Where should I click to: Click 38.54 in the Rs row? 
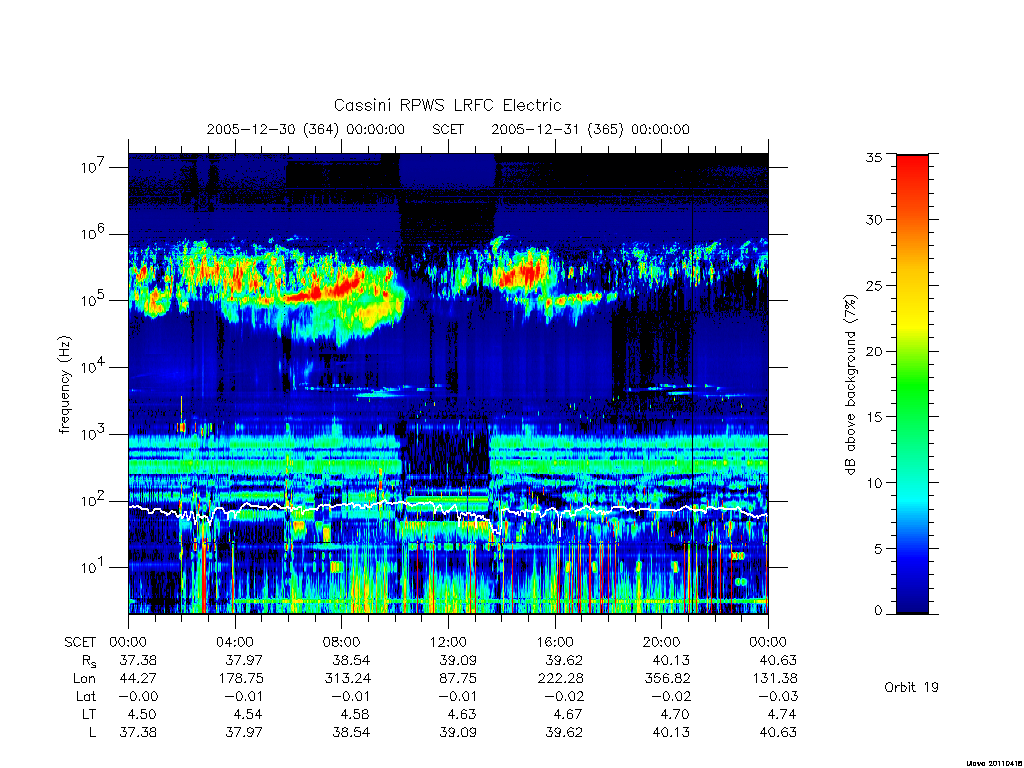351,661
